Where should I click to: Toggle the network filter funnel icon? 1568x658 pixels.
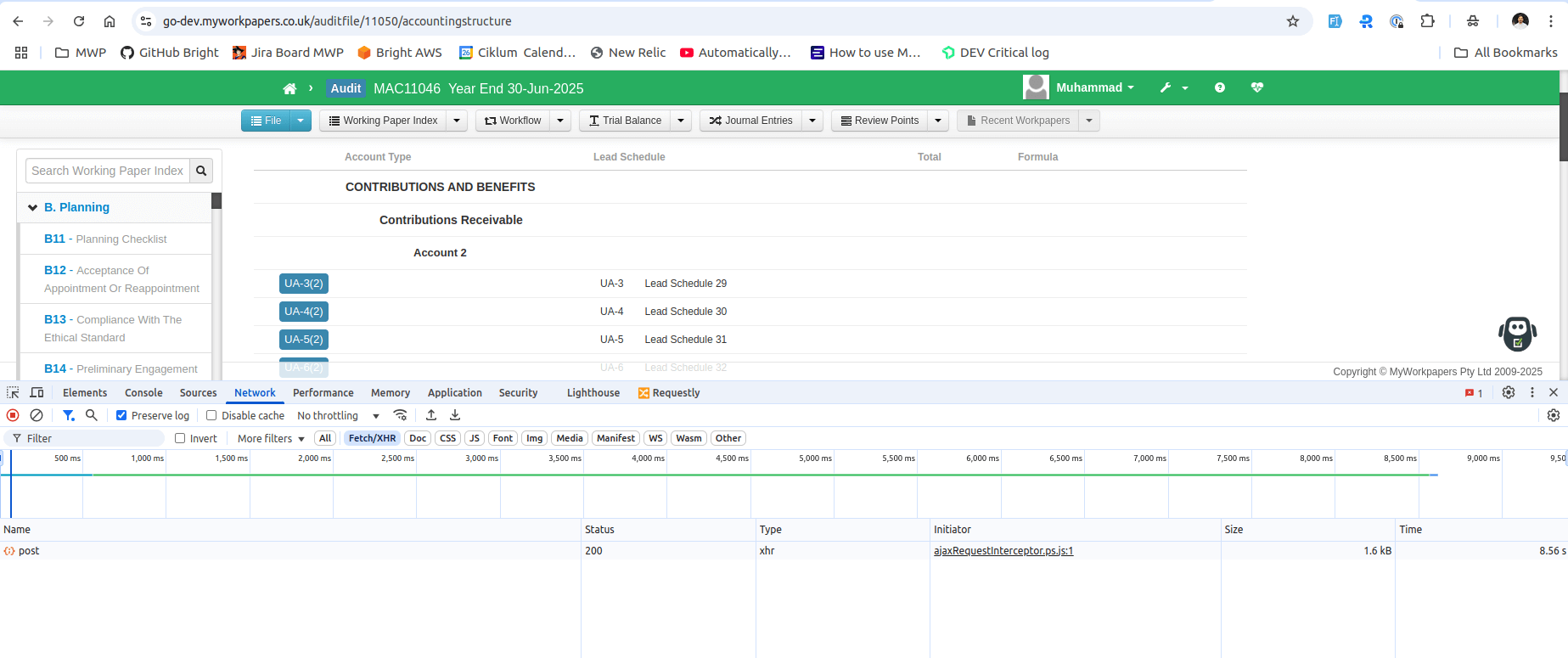[68, 415]
